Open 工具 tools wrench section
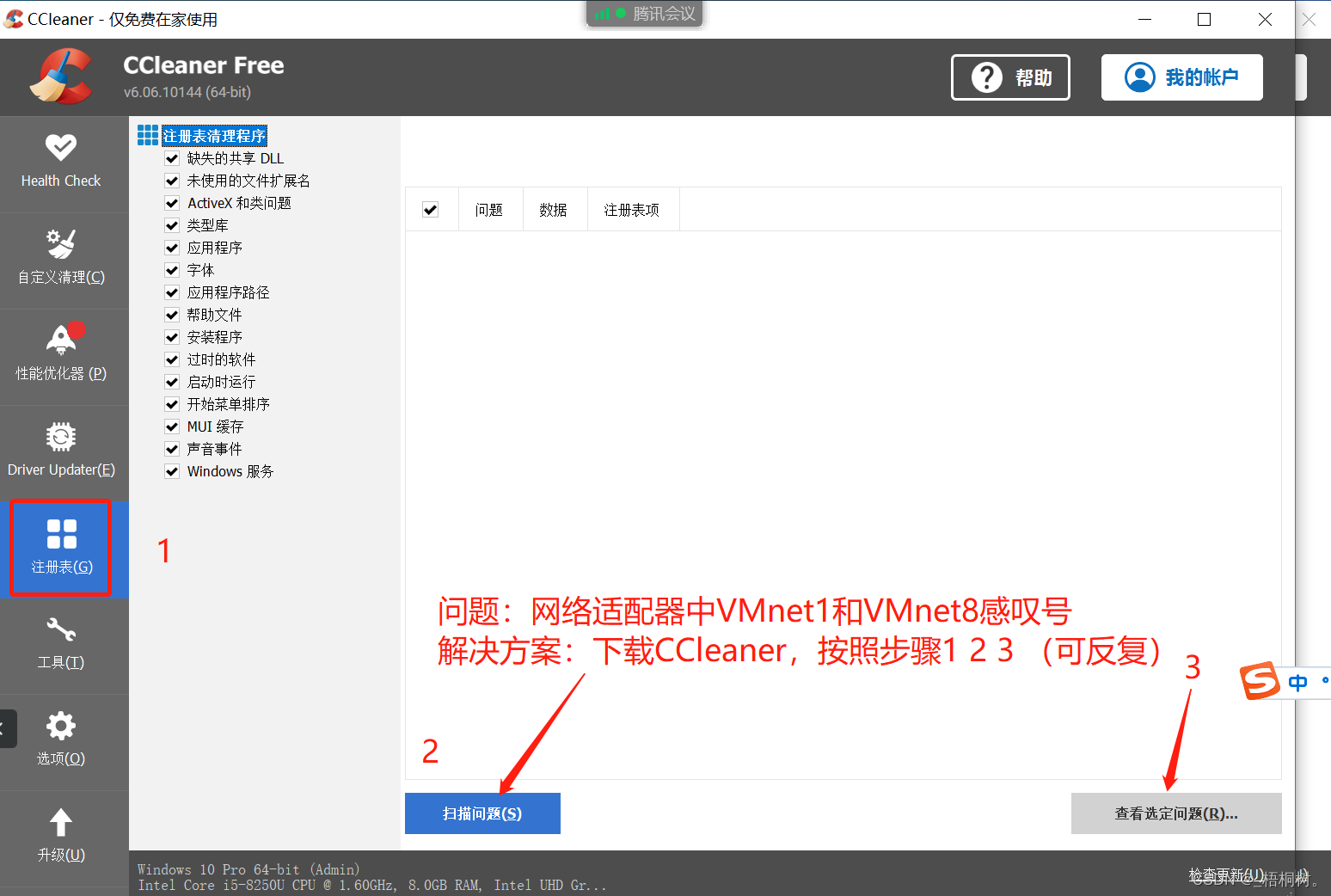 (x=61, y=645)
